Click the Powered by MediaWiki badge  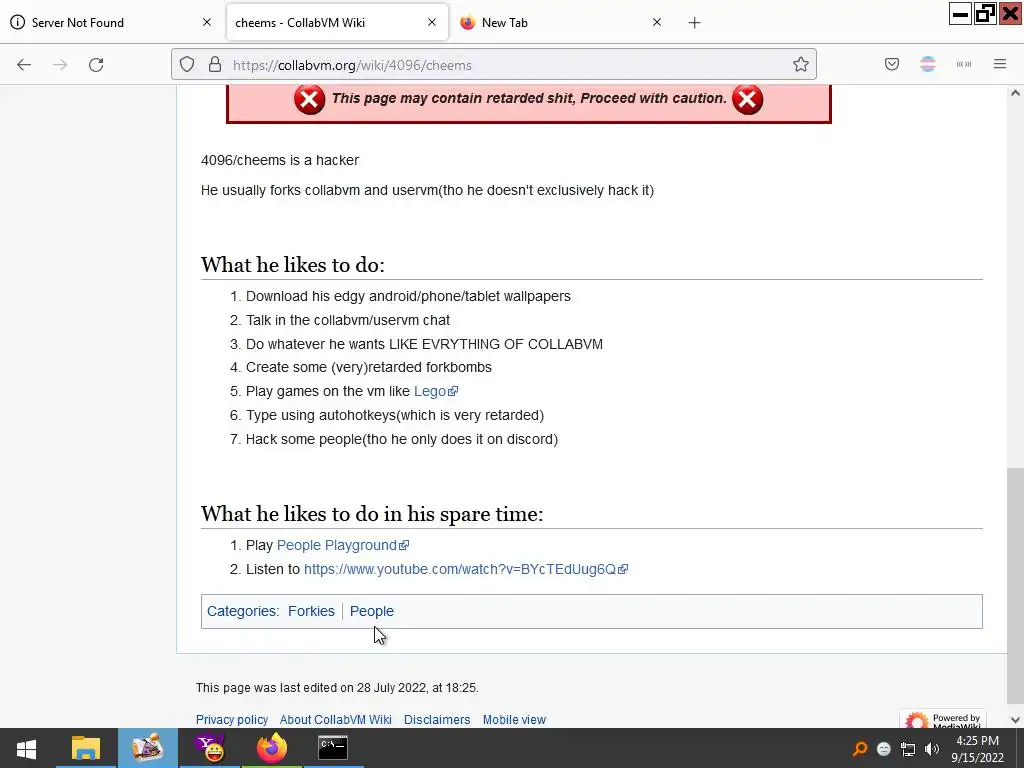[x=943, y=719]
